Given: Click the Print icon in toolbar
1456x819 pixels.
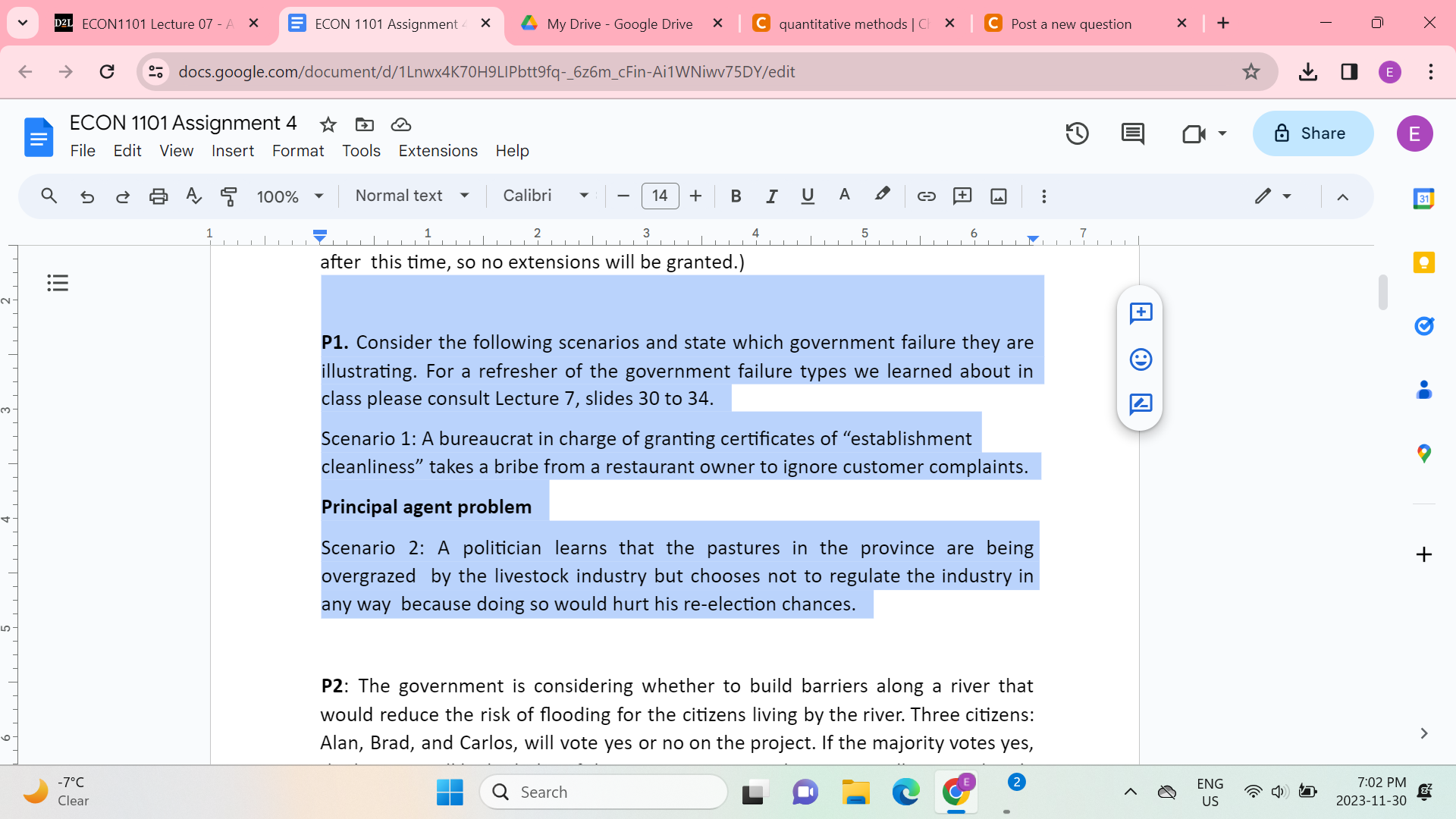Looking at the screenshot, I should (159, 196).
